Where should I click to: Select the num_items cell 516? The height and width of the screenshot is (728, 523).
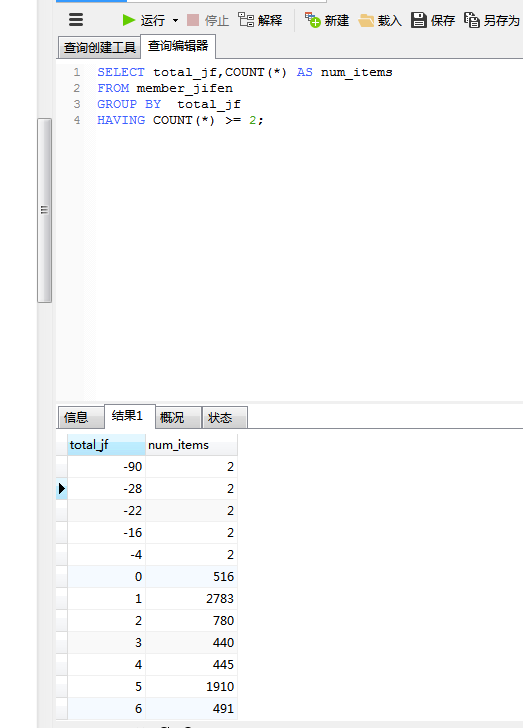(191, 577)
